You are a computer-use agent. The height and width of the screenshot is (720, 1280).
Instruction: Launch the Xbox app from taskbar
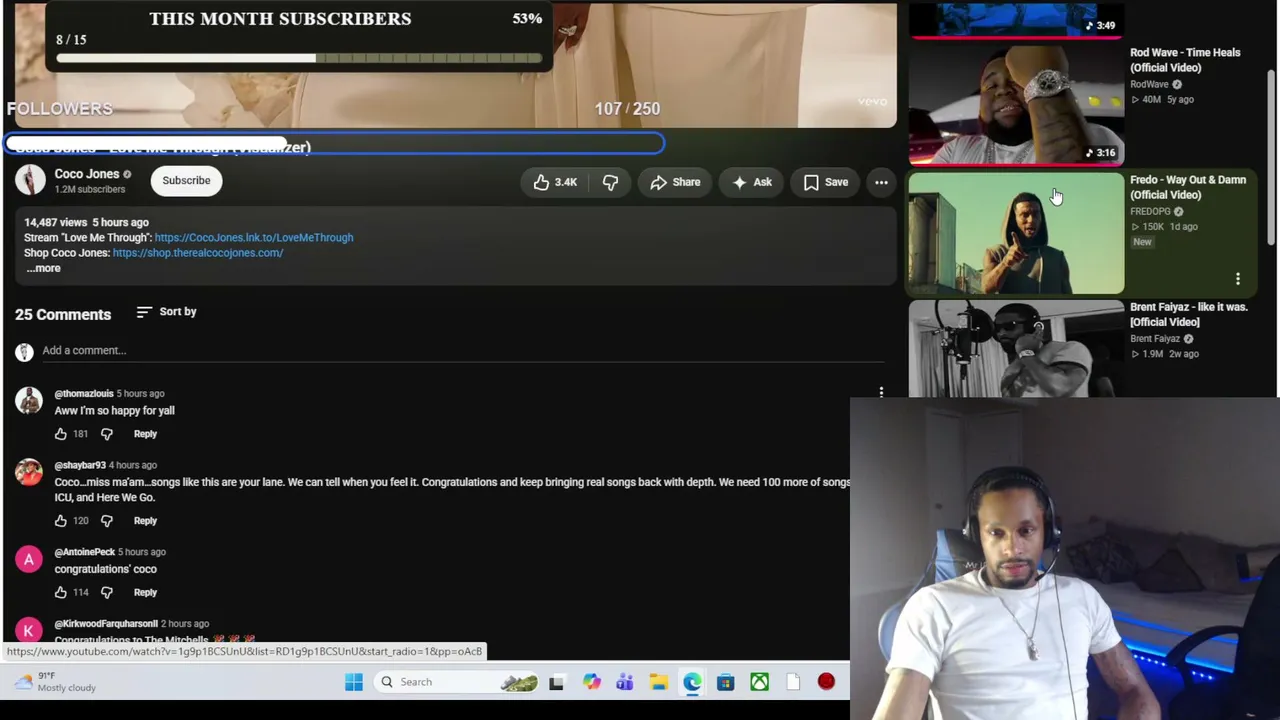point(760,682)
